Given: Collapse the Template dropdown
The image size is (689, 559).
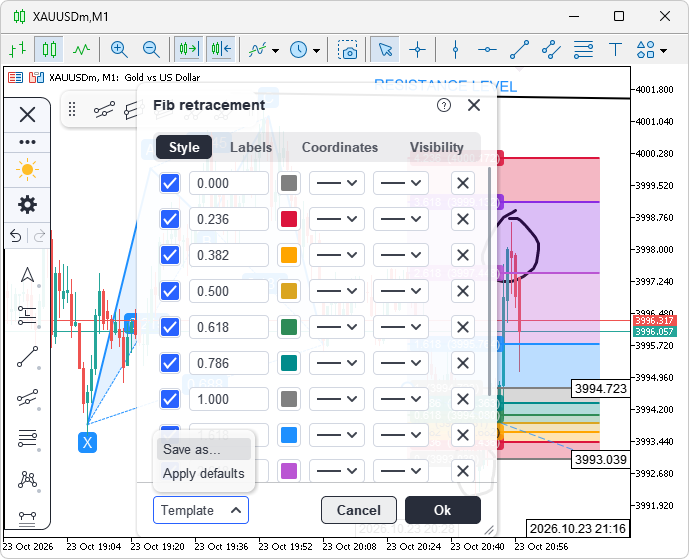Looking at the screenshot, I should click(201, 510).
